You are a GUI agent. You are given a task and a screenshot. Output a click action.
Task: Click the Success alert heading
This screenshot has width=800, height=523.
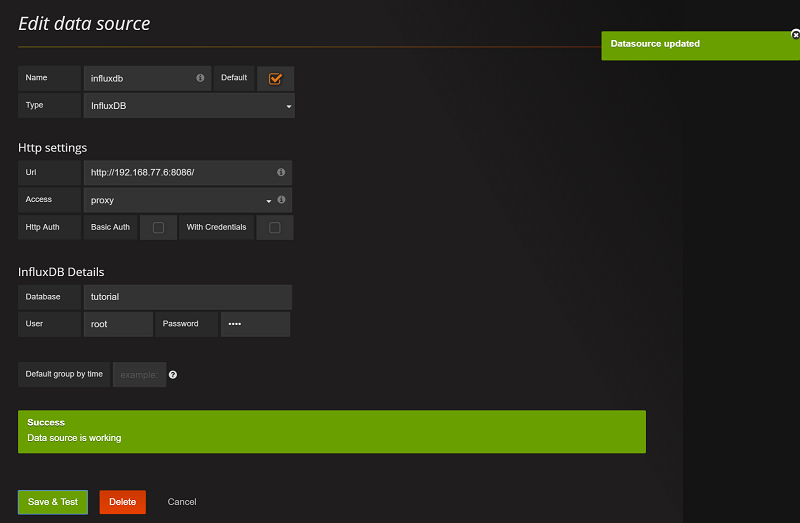click(x=46, y=422)
